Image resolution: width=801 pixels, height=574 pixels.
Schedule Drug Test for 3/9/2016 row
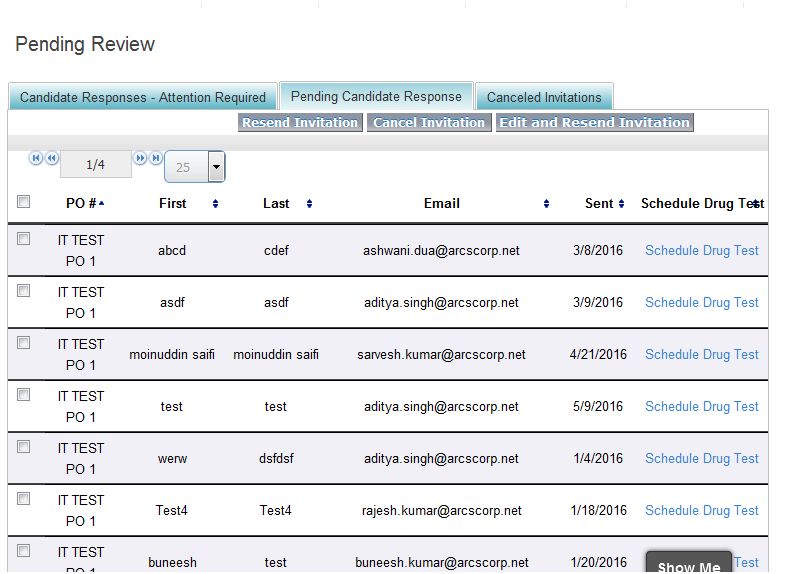tap(702, 302)
